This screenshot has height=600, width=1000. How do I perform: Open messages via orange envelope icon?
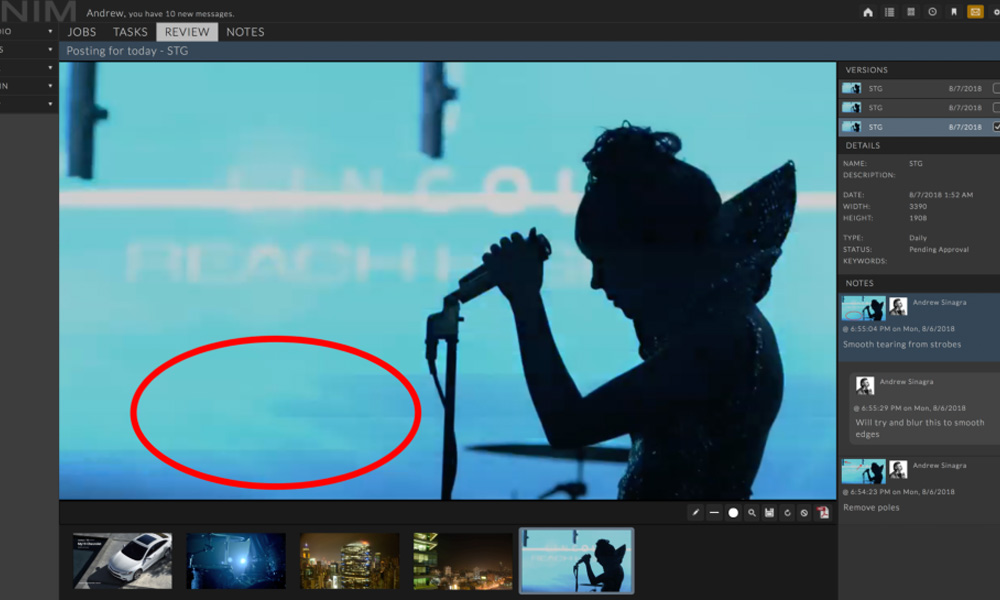[974, 12]
